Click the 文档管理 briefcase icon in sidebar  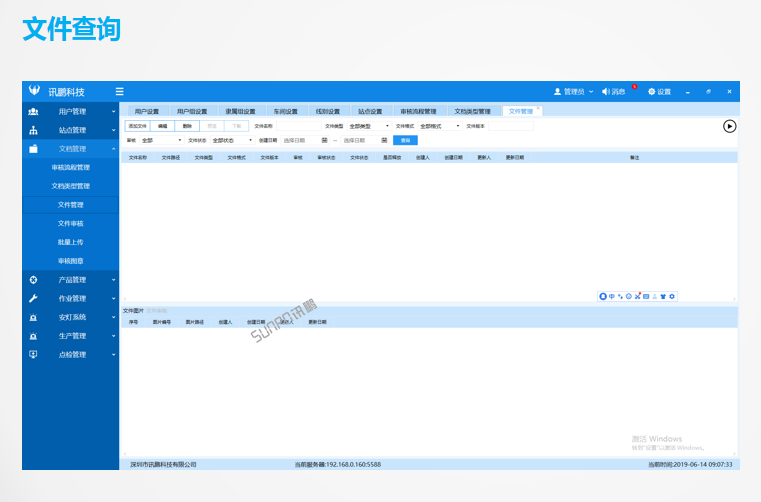pos(33,148)
